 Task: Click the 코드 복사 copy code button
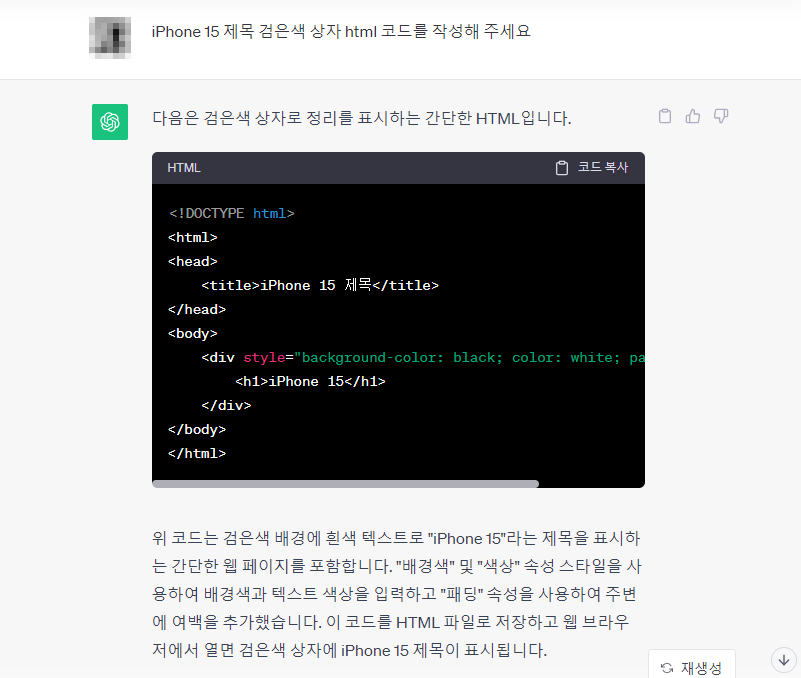click(x=592, y=168)
